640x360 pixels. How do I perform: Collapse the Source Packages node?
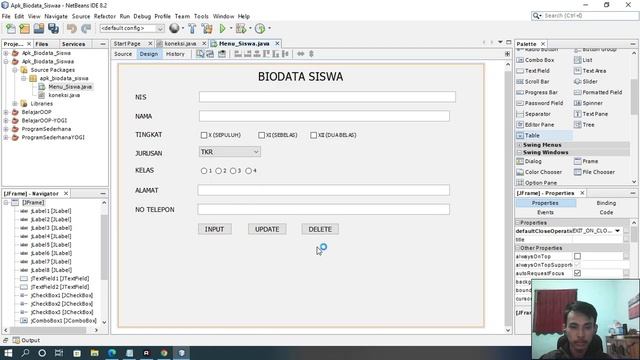[15, 70]
